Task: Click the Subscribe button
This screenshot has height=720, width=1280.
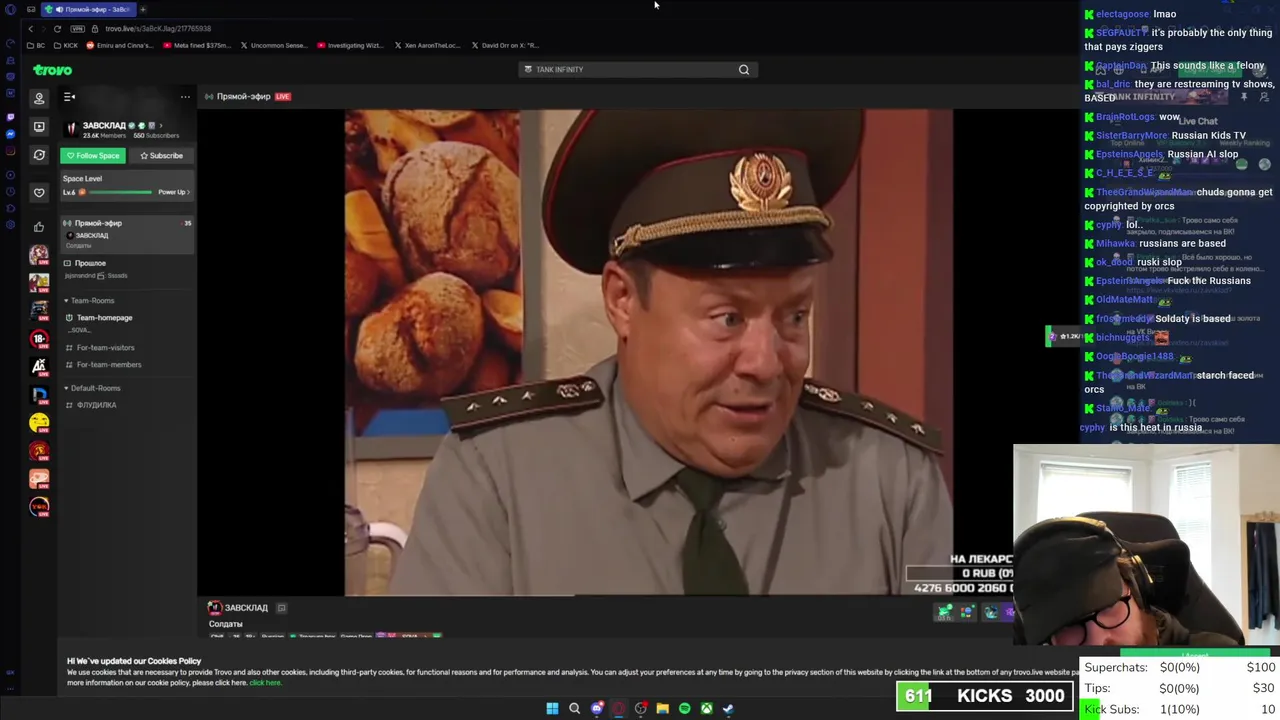Action: pyautogui.click(x=161, y=156)
